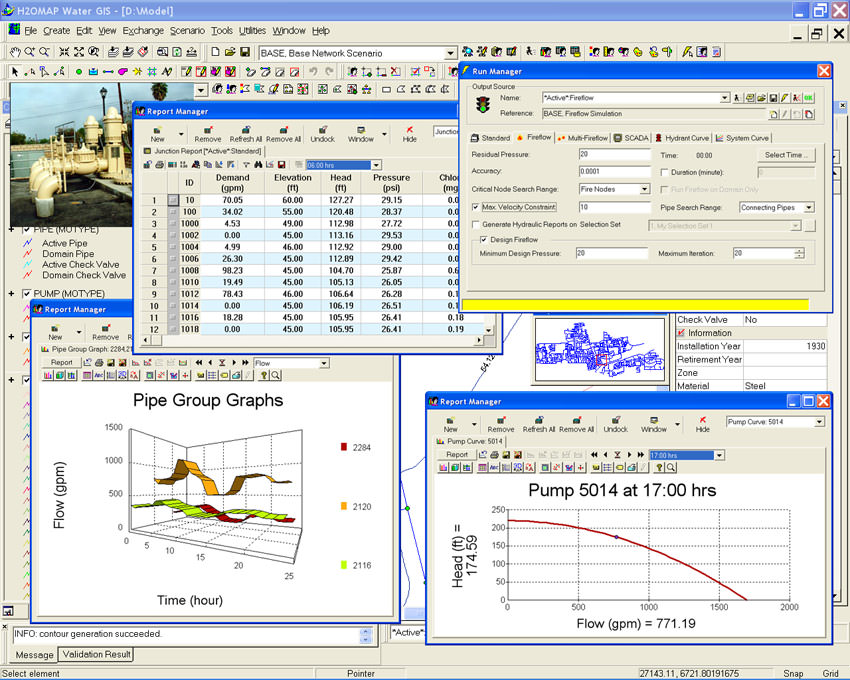This screenshot has width=850, height=680.
Task: Open the 17:00 hrs time dropdown
Action: (x=719, y=455)
